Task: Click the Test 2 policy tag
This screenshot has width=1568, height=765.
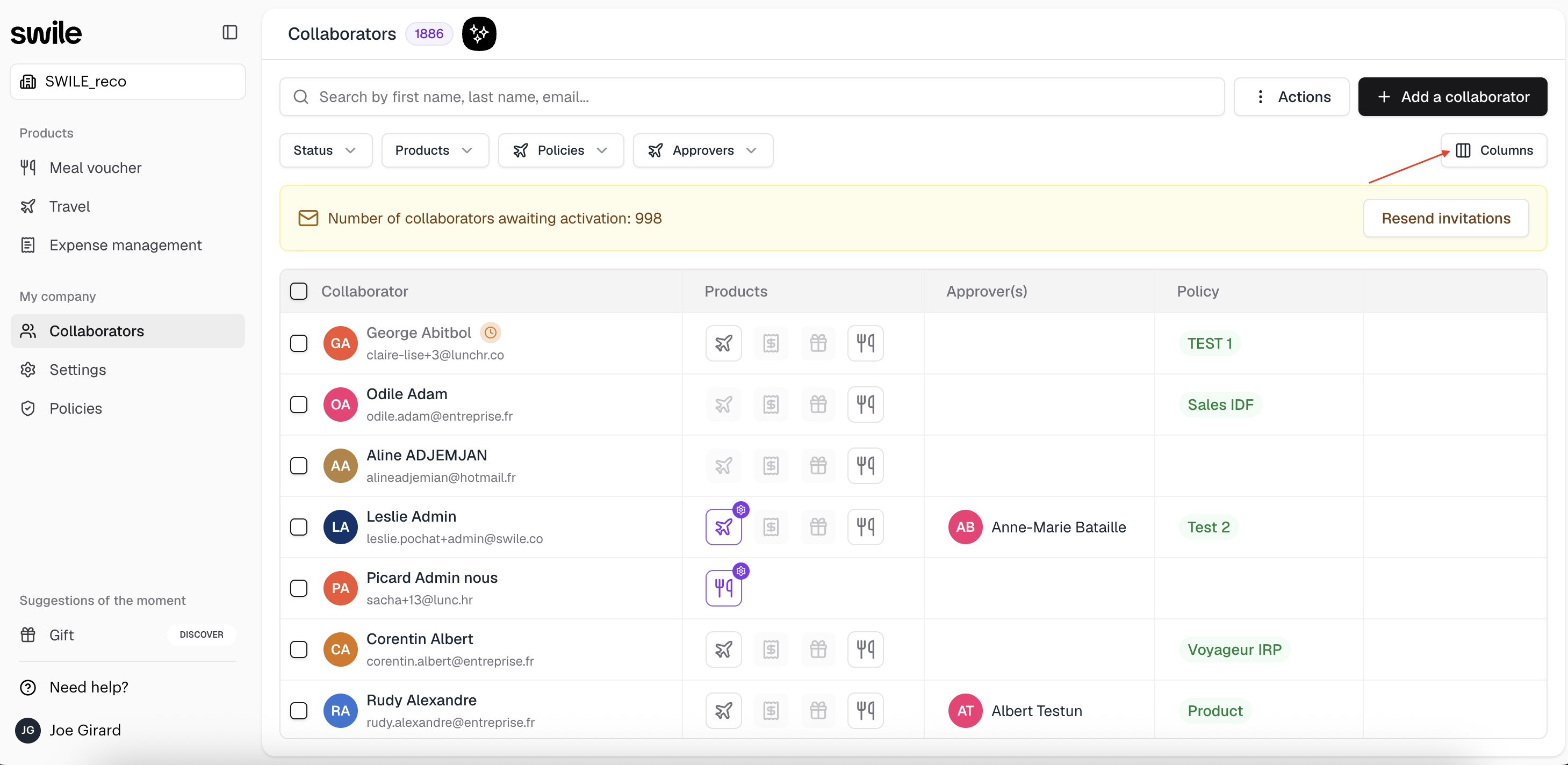Action: [1209, 527]
